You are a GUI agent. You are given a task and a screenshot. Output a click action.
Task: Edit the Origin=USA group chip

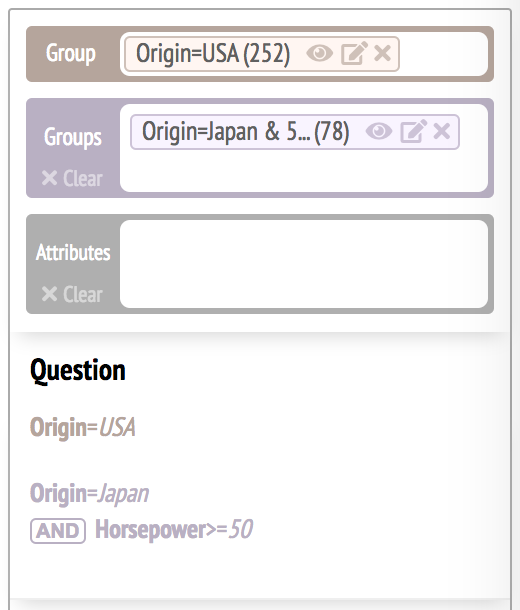[x=354, y=53]
